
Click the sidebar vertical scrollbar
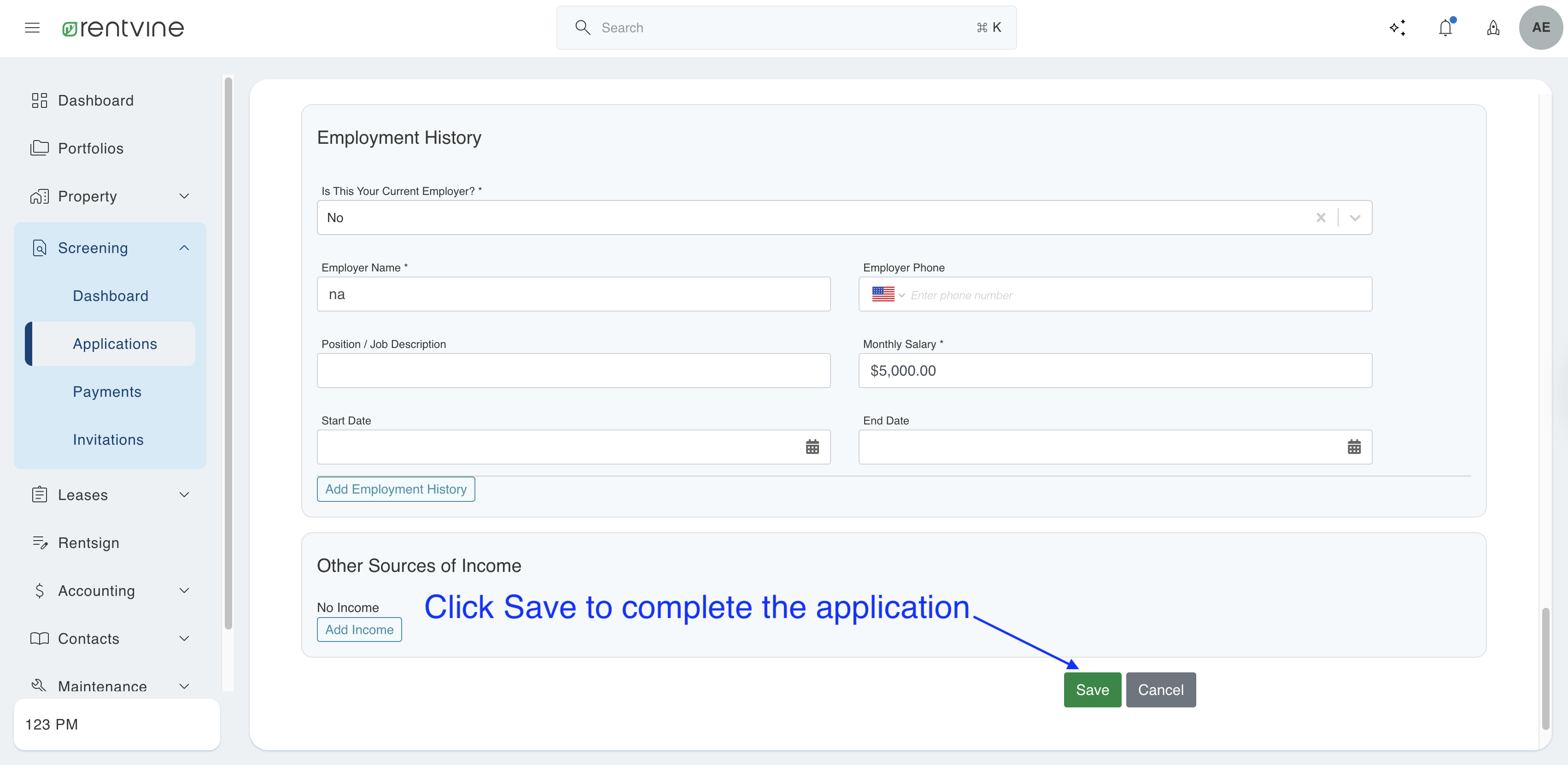click(228, 353)
